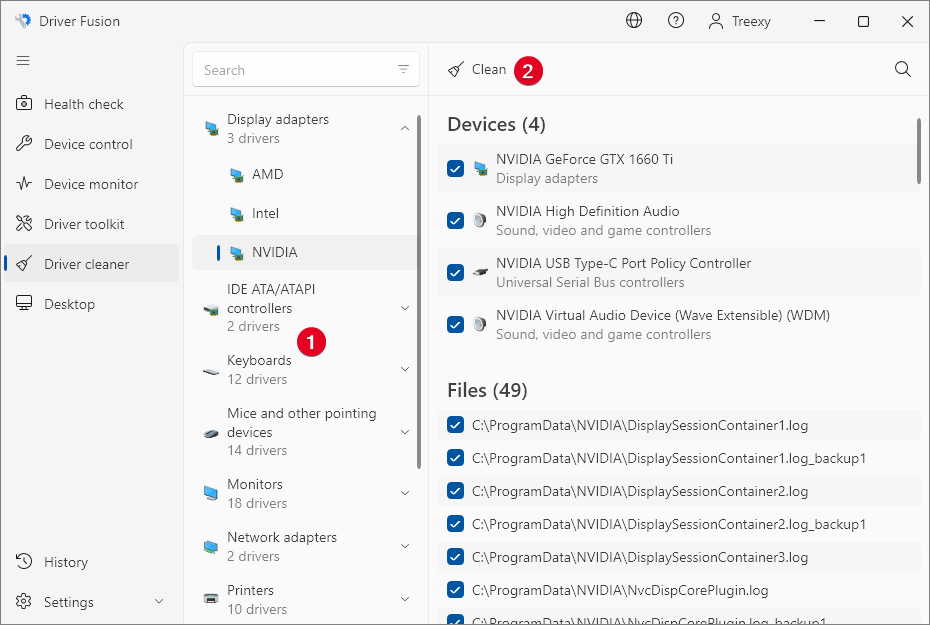Open Health check page

click(x=91, y=104)
